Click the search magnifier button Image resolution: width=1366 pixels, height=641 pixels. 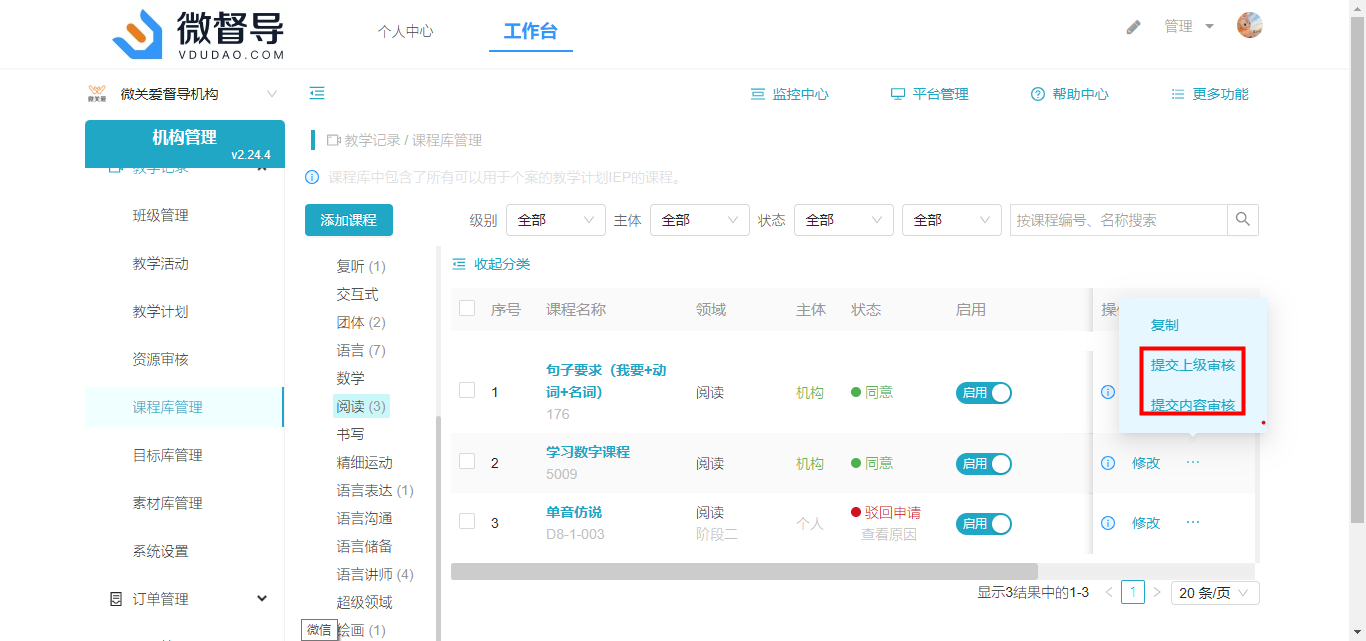[x=1243, y=220]
